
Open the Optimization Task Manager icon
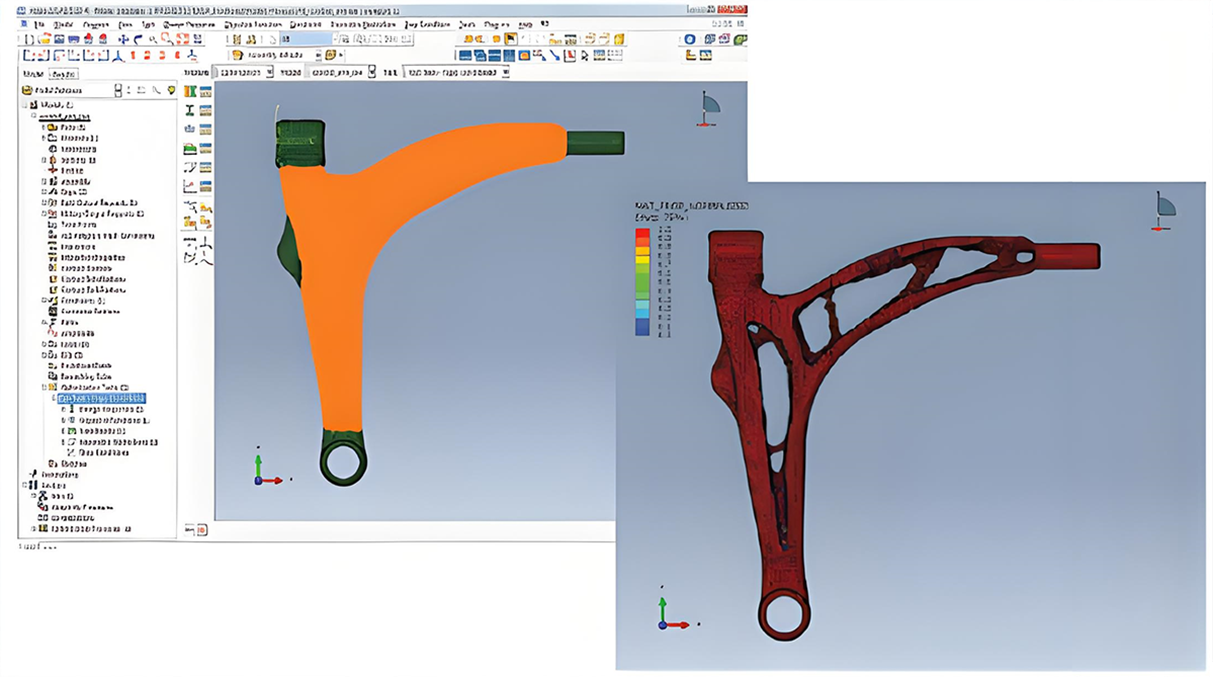tap(205, 92)
